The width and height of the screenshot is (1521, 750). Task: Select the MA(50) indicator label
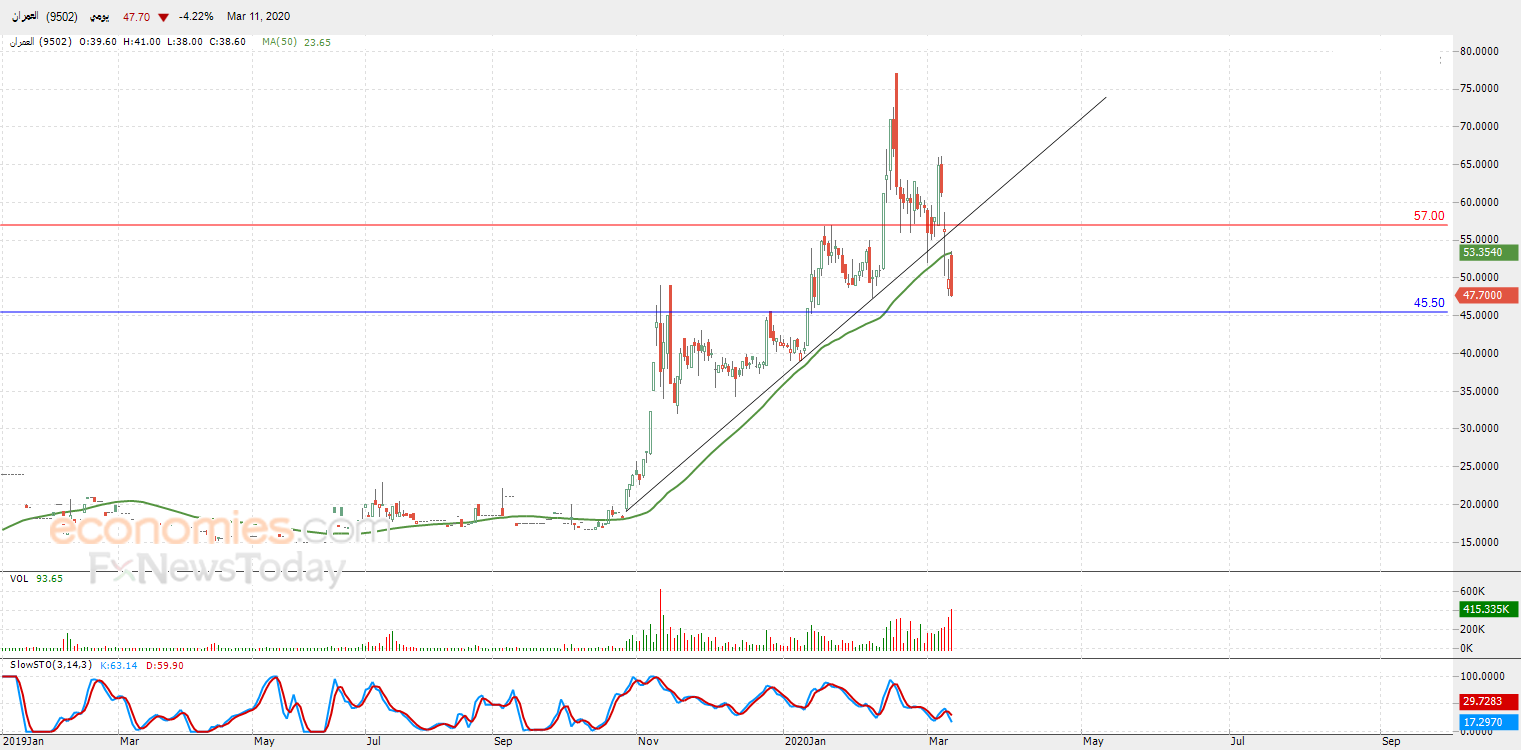pos(279,42)
